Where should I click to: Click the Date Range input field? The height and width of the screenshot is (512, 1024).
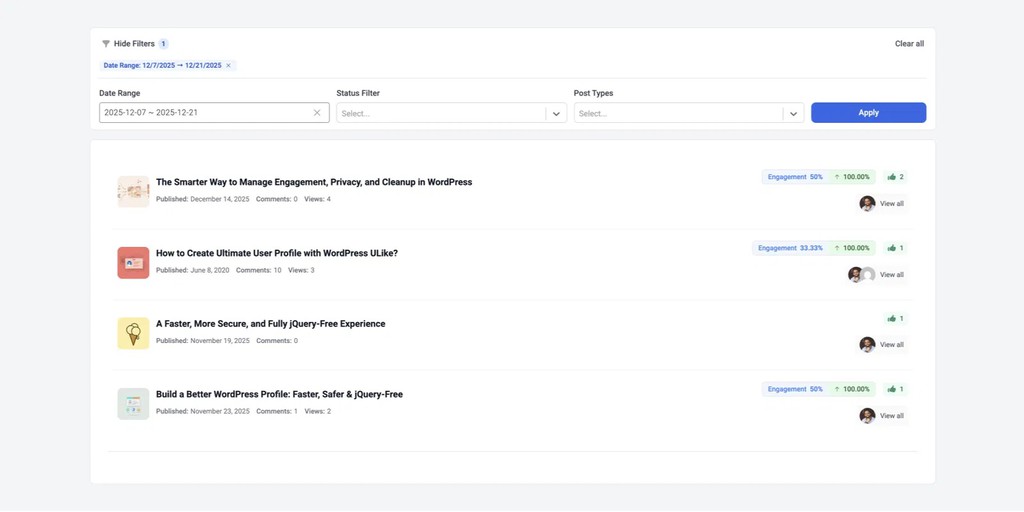coord(214,113)
